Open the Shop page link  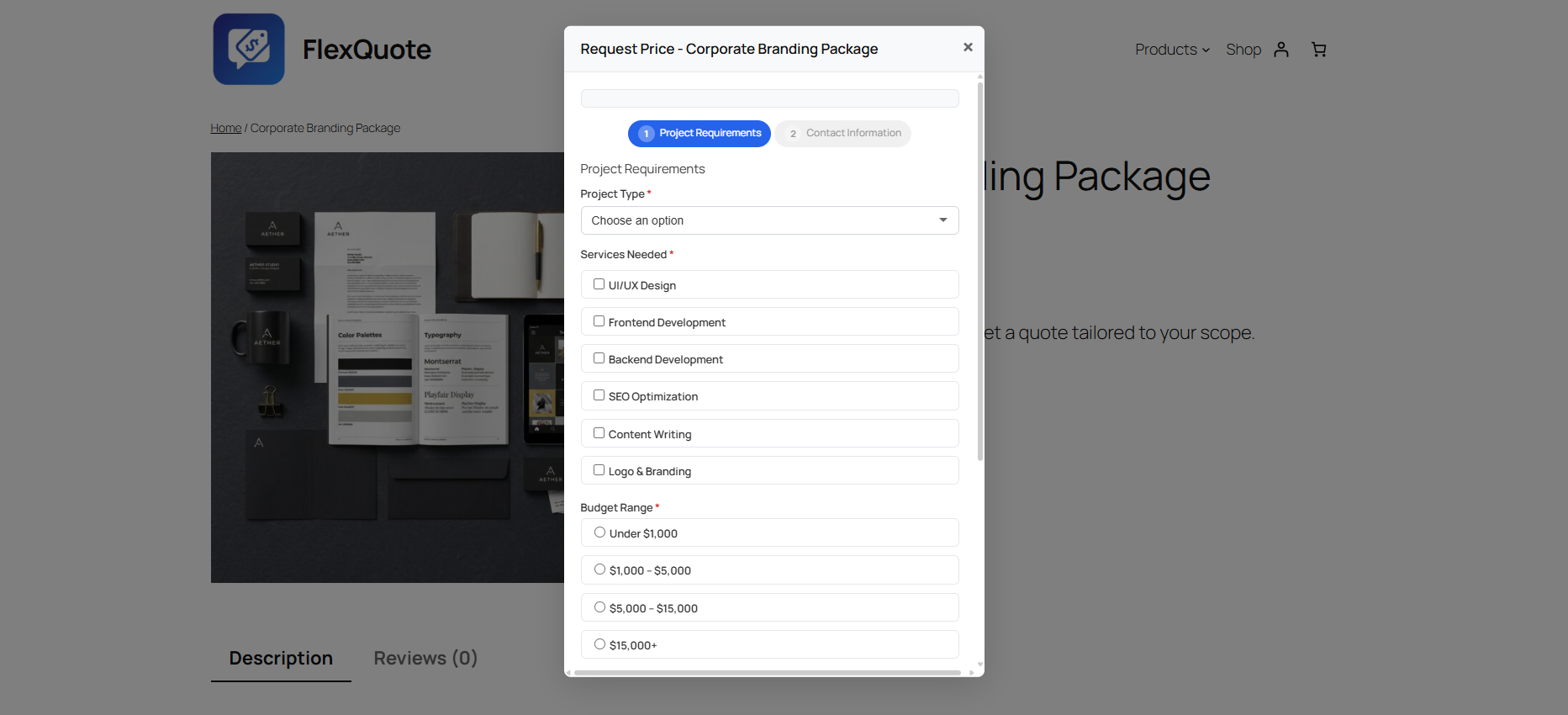pyautogui.click(x=1243, y=50)
